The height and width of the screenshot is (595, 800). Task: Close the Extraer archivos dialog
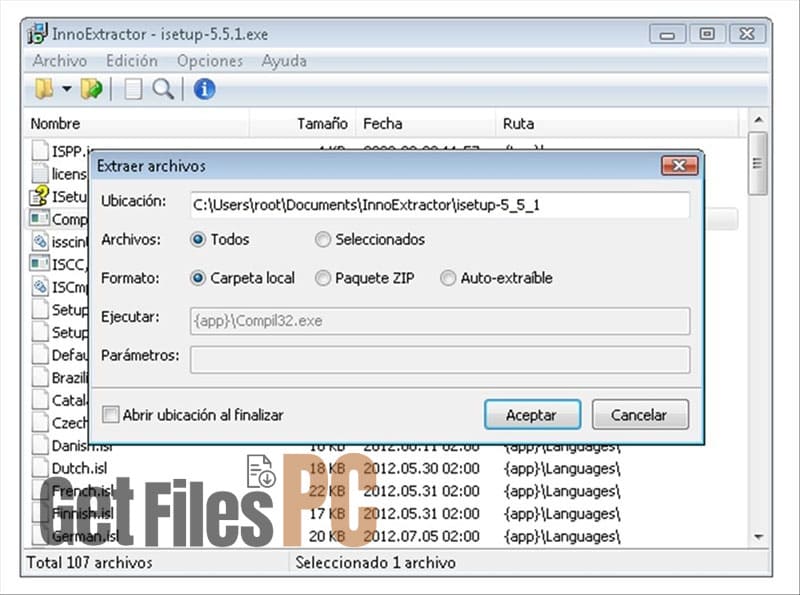(680, 165)
